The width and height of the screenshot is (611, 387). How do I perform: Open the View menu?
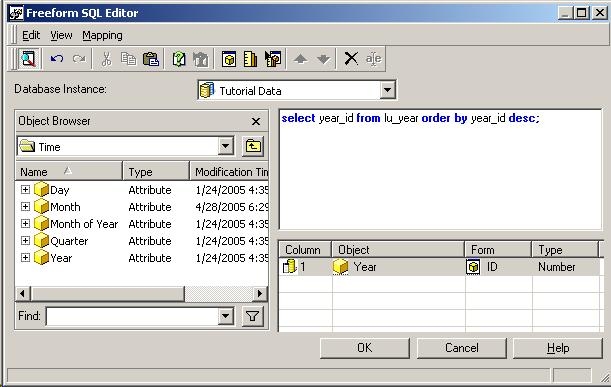[x=61, y=35]
